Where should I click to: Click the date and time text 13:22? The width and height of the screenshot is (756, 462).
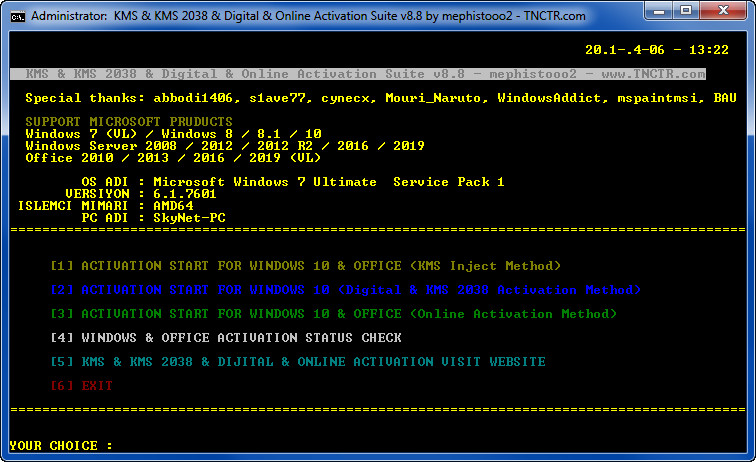coord(657,50)
